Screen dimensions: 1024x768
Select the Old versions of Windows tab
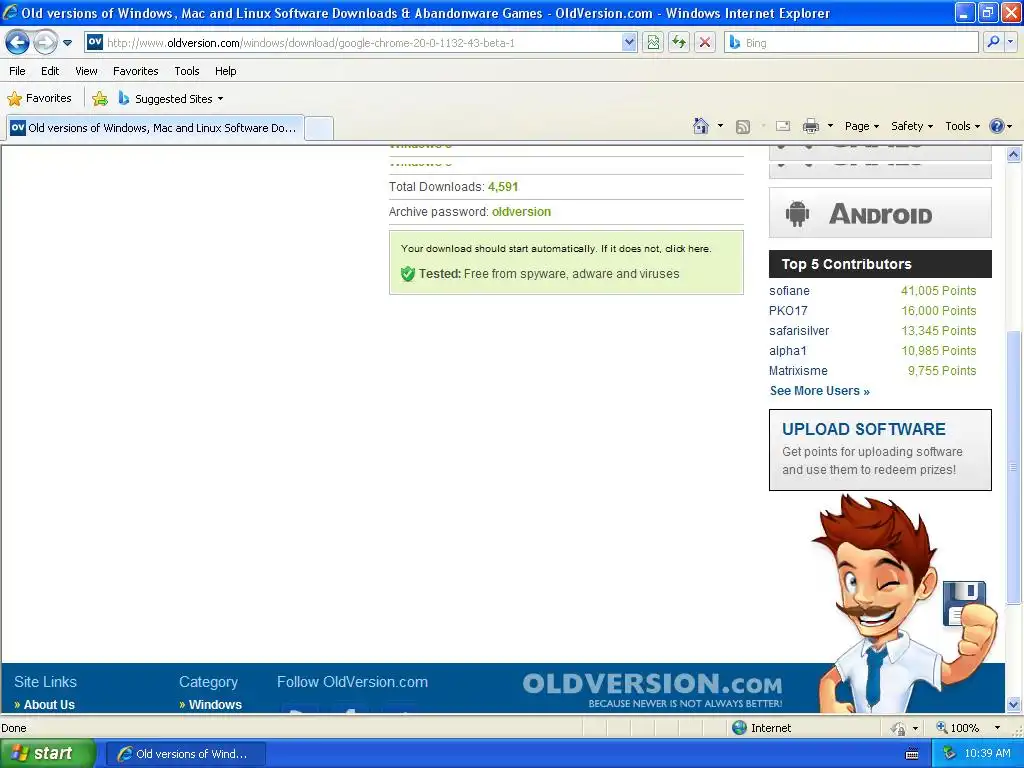coord(155,128)
